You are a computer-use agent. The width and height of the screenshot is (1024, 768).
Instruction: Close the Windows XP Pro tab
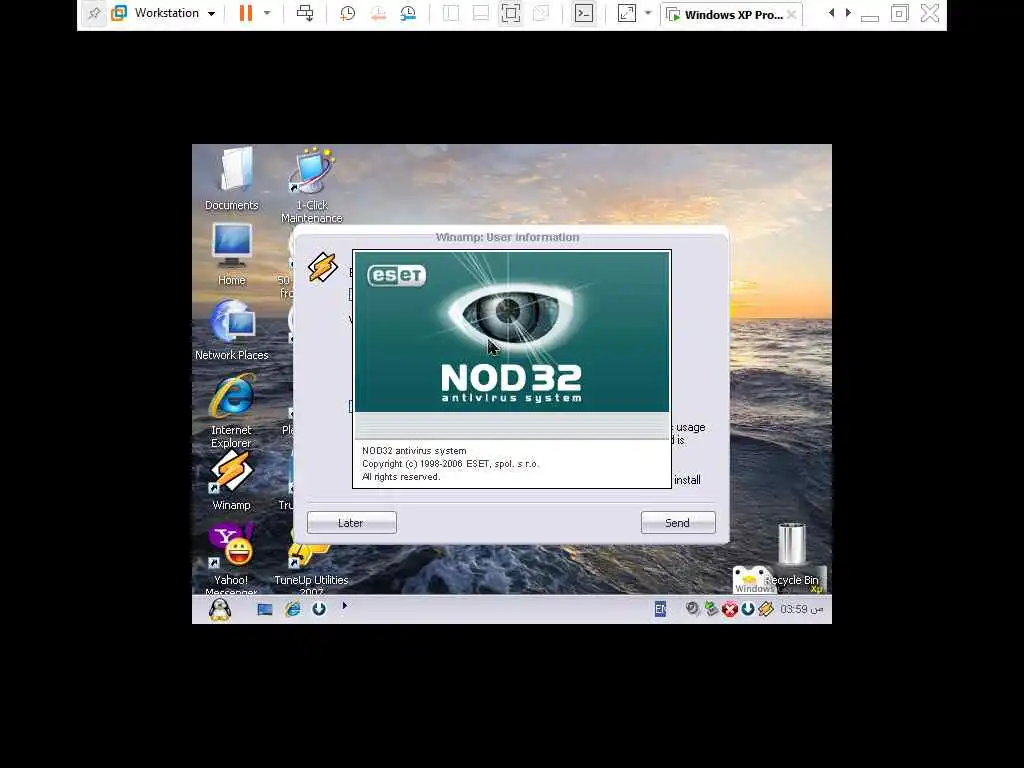coord(792,14)
